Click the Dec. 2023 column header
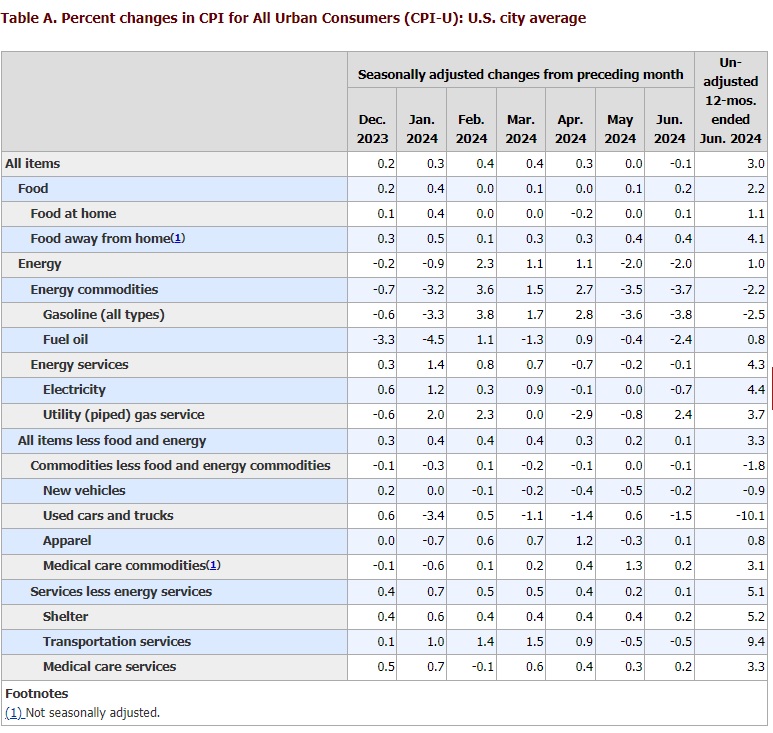 [x=372, y=129]
